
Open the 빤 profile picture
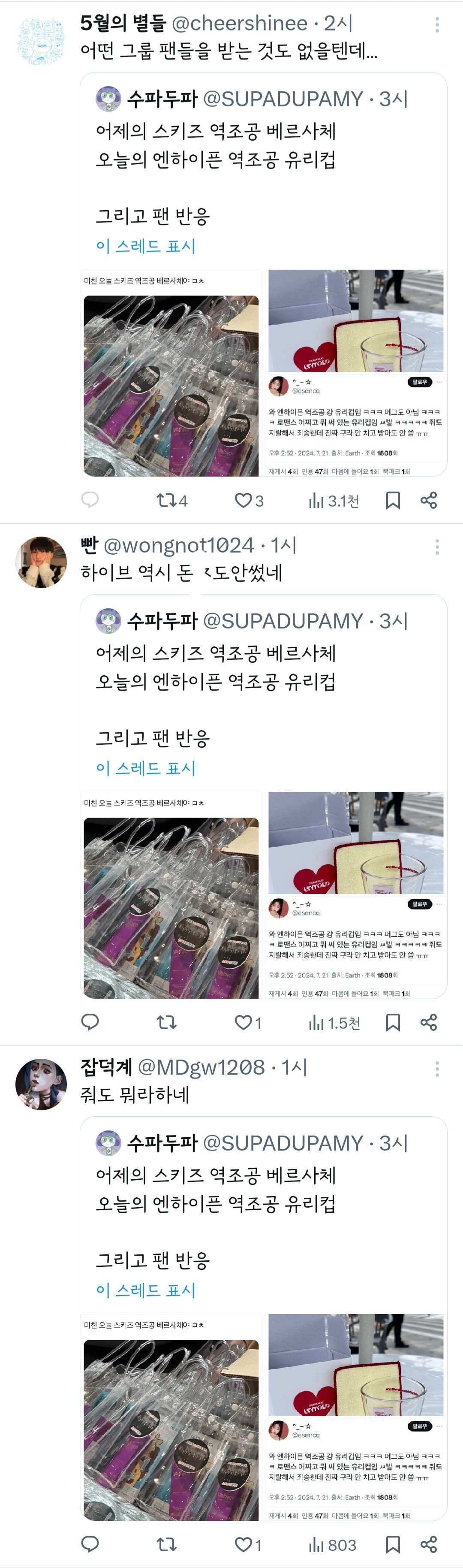[41, 562]
